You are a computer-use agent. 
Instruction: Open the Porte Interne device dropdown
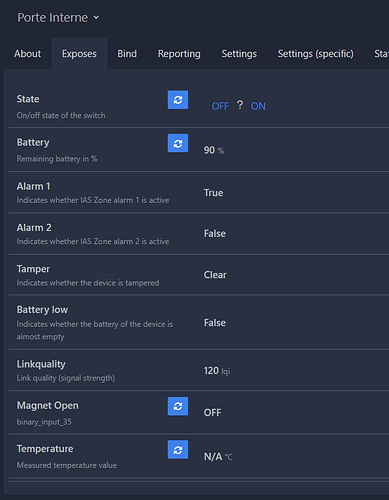58,17
